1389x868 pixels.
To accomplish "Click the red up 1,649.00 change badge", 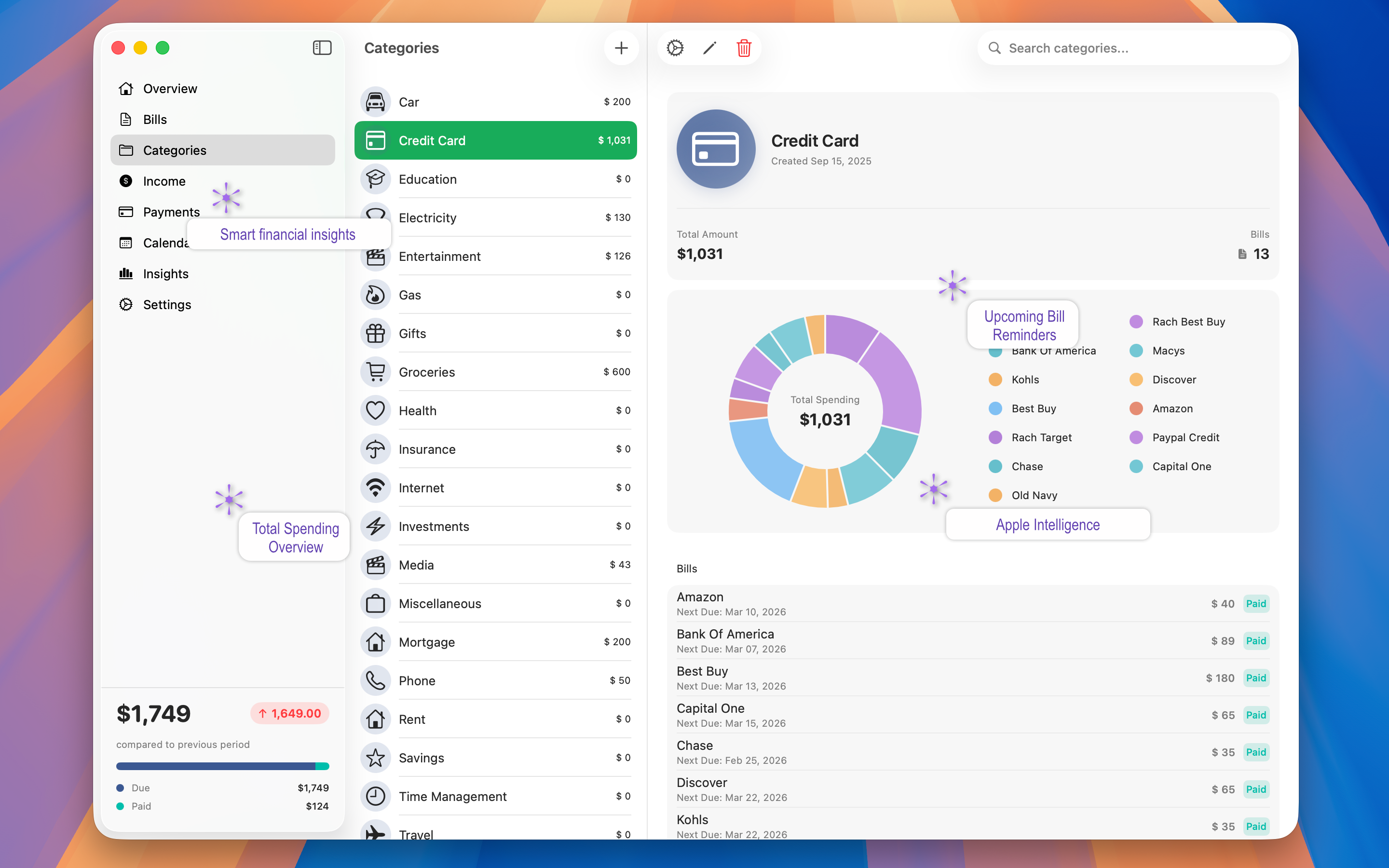I will pyautogui.click(x=290, y=714).
